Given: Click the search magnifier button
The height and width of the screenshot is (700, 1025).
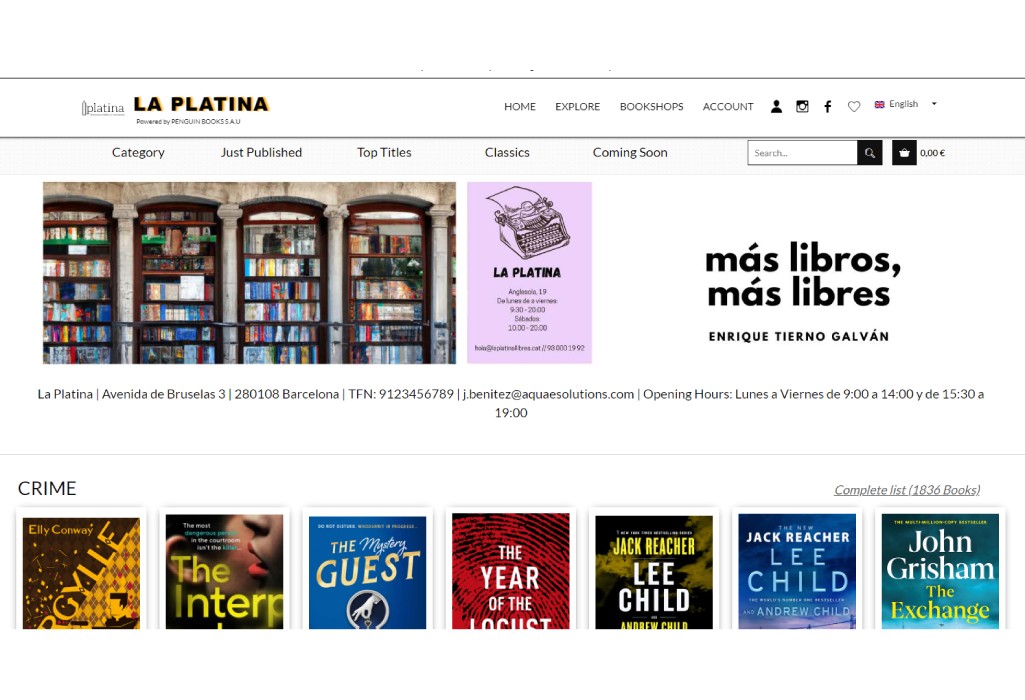Looking at the screenshot, I should (869, 153).
